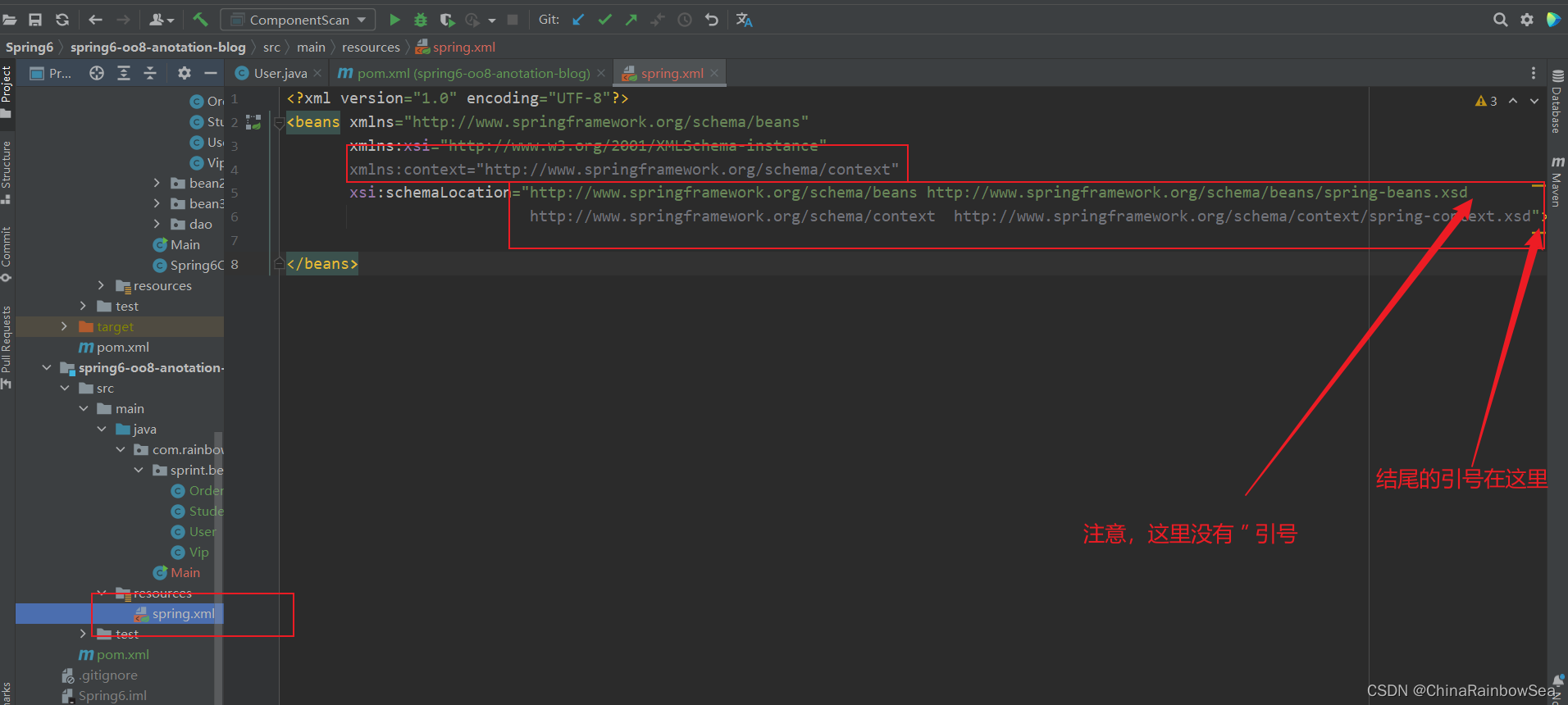Expand the bean3 package folder
The height and width of the screenshot is (705, 1568).
(157, 203)
